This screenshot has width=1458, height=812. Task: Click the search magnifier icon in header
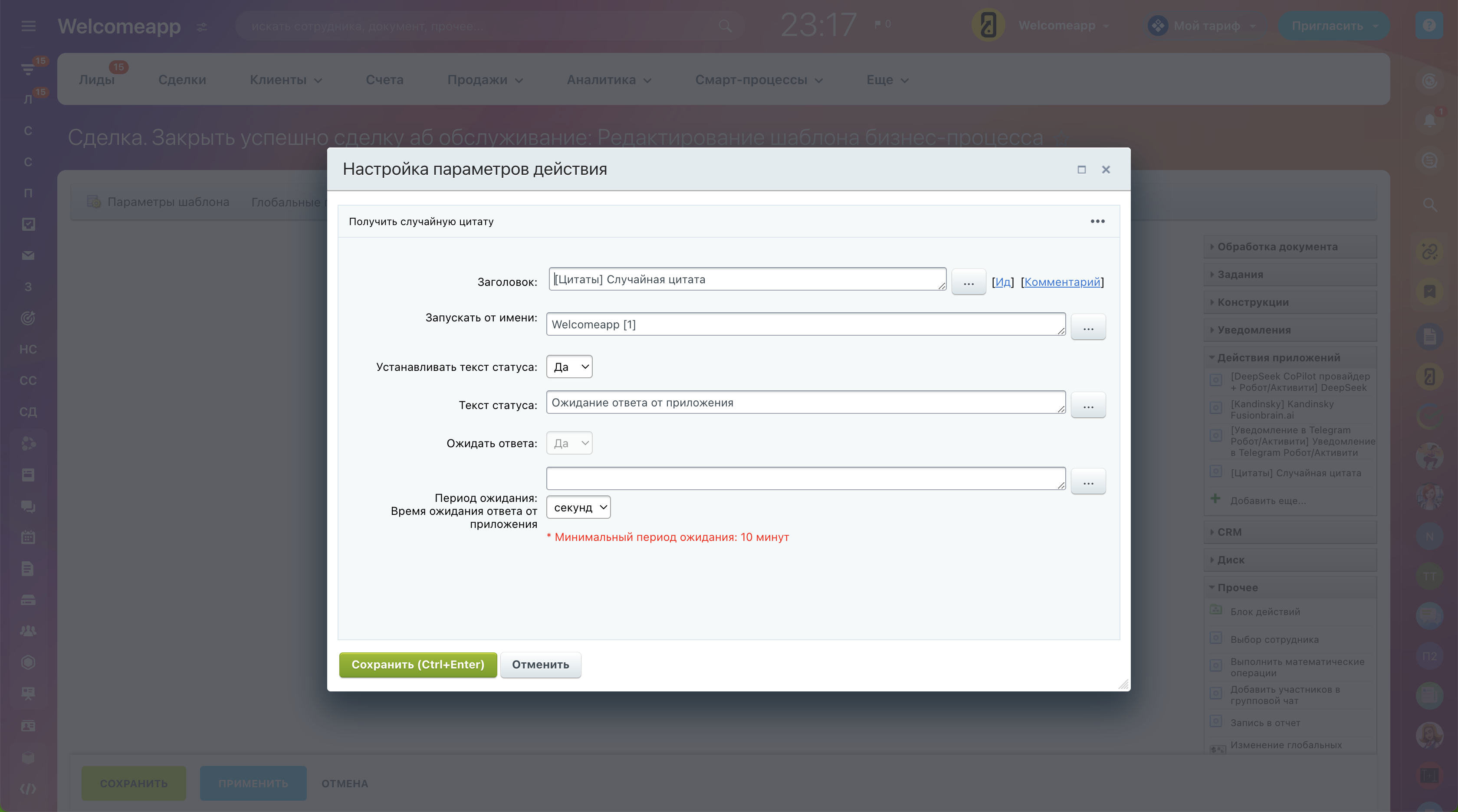coord(725,26)
